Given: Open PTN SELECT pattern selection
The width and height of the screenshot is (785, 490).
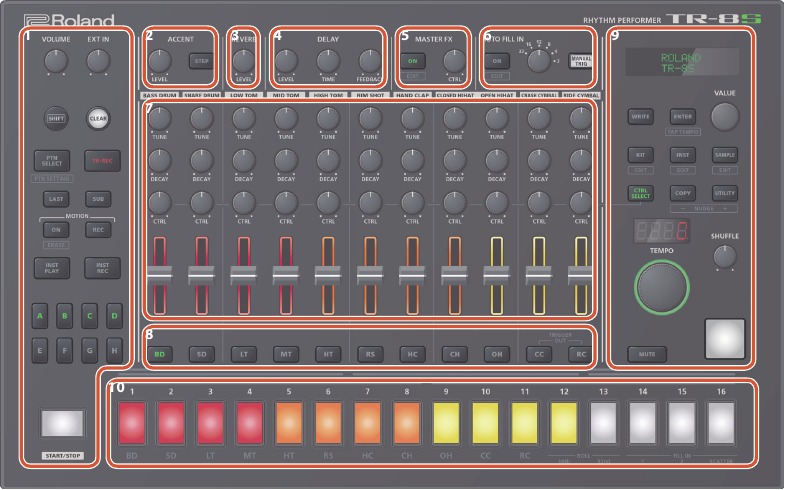Looking at the screenshot, I should pyautogui.click(x=52, y=161).
